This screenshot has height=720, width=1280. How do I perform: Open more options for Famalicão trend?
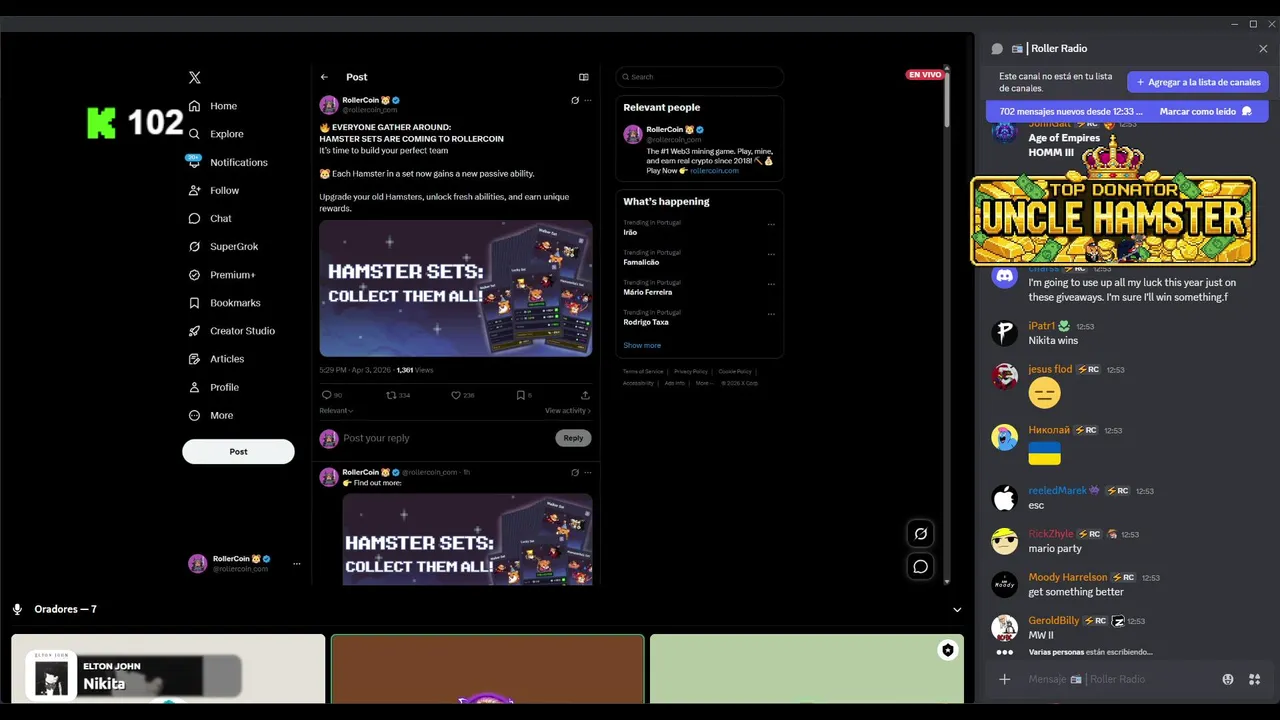[771, 255]
